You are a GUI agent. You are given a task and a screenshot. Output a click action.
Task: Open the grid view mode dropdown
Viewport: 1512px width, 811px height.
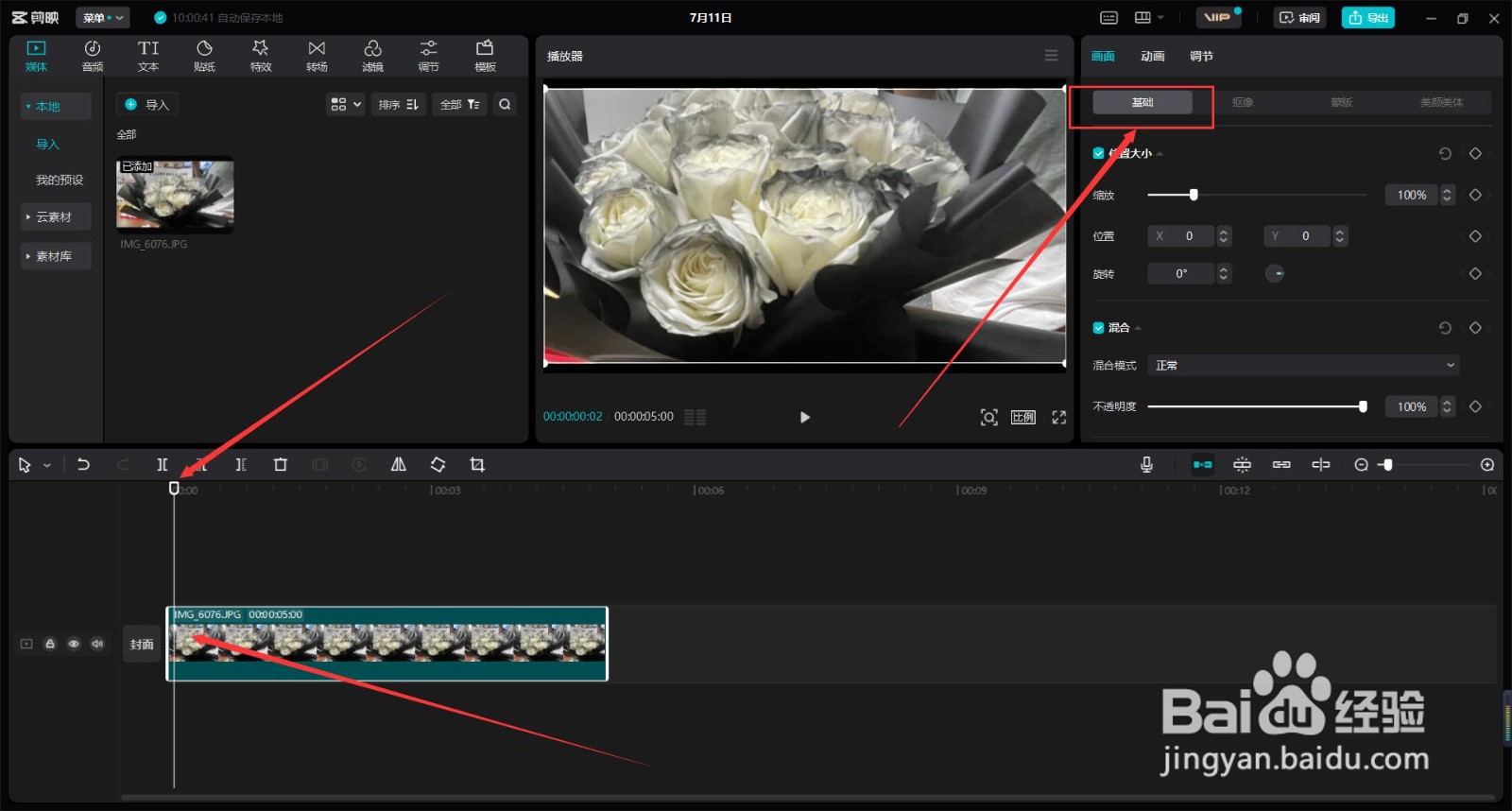click(x=345, y=104)
